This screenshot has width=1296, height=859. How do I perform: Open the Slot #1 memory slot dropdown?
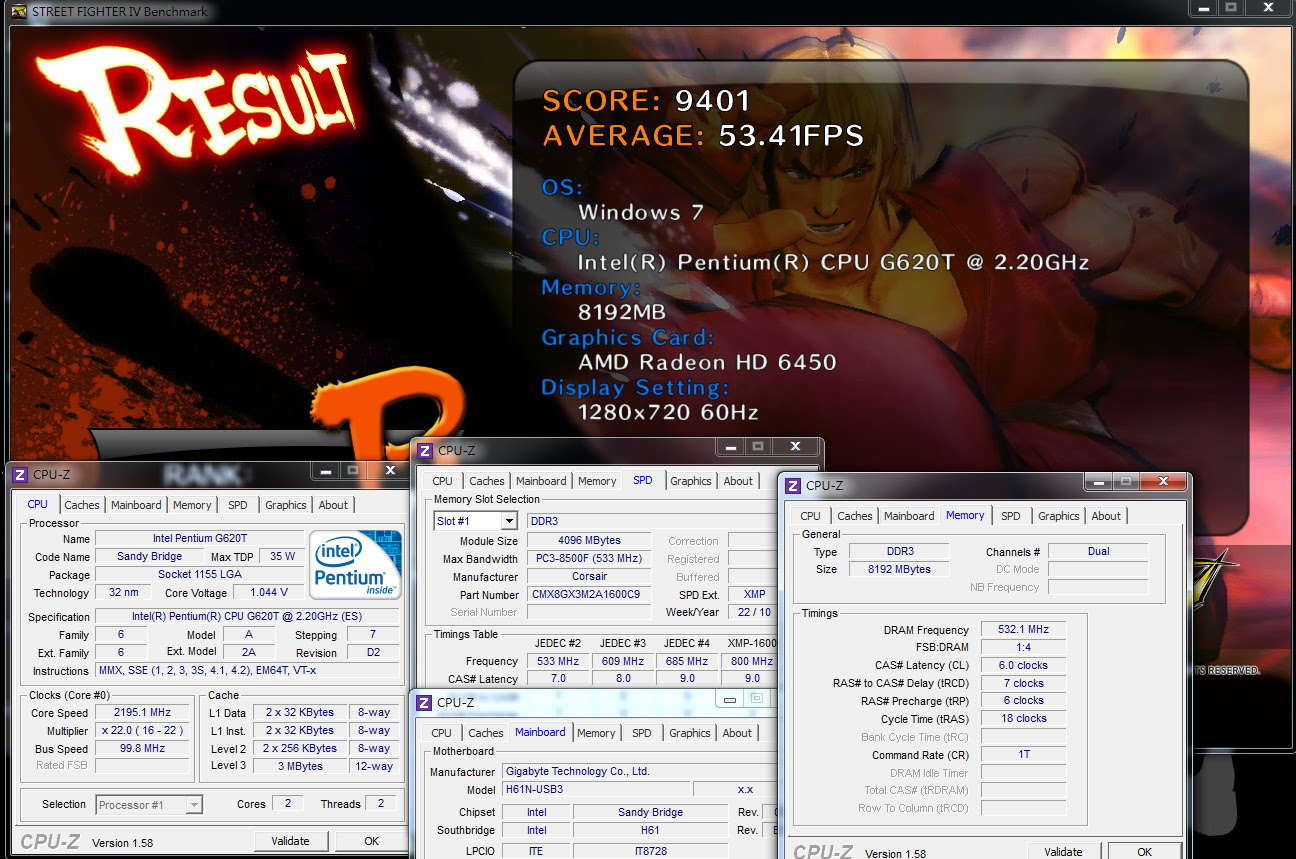coord(509,521)
